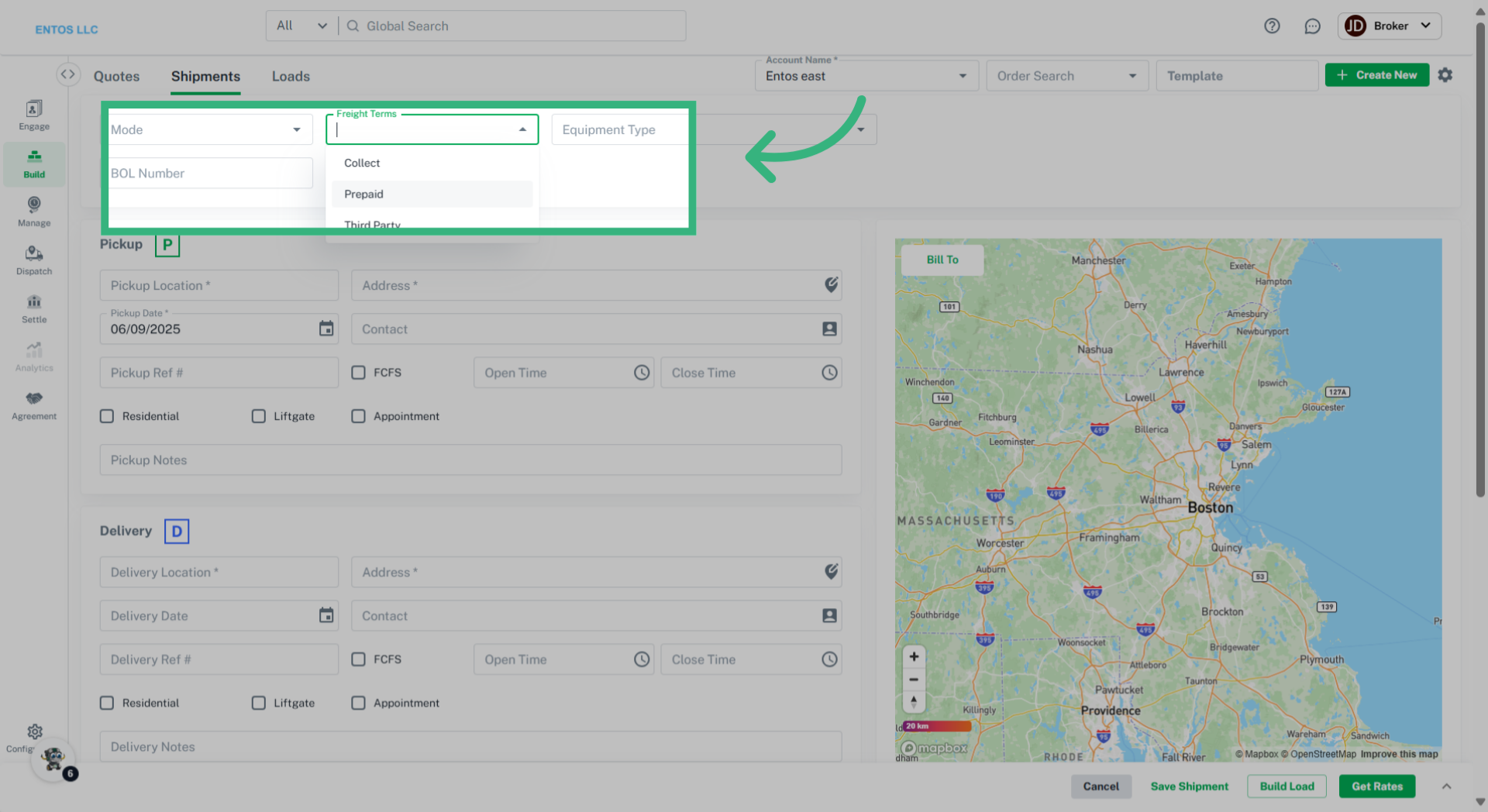Click the settings gear beside Create New
Viewport: 1488px width, 812px height.
point(1445,75)
